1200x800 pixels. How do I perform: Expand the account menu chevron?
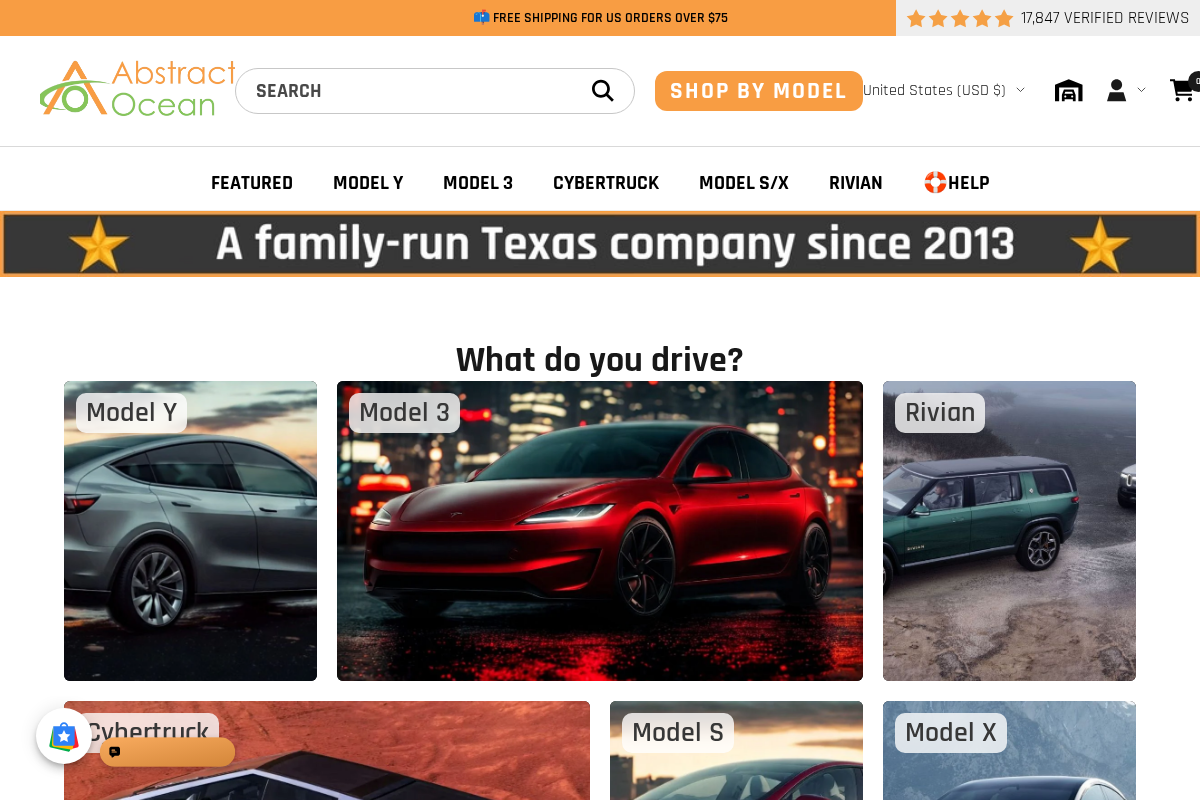click(x=1141, y=91)
